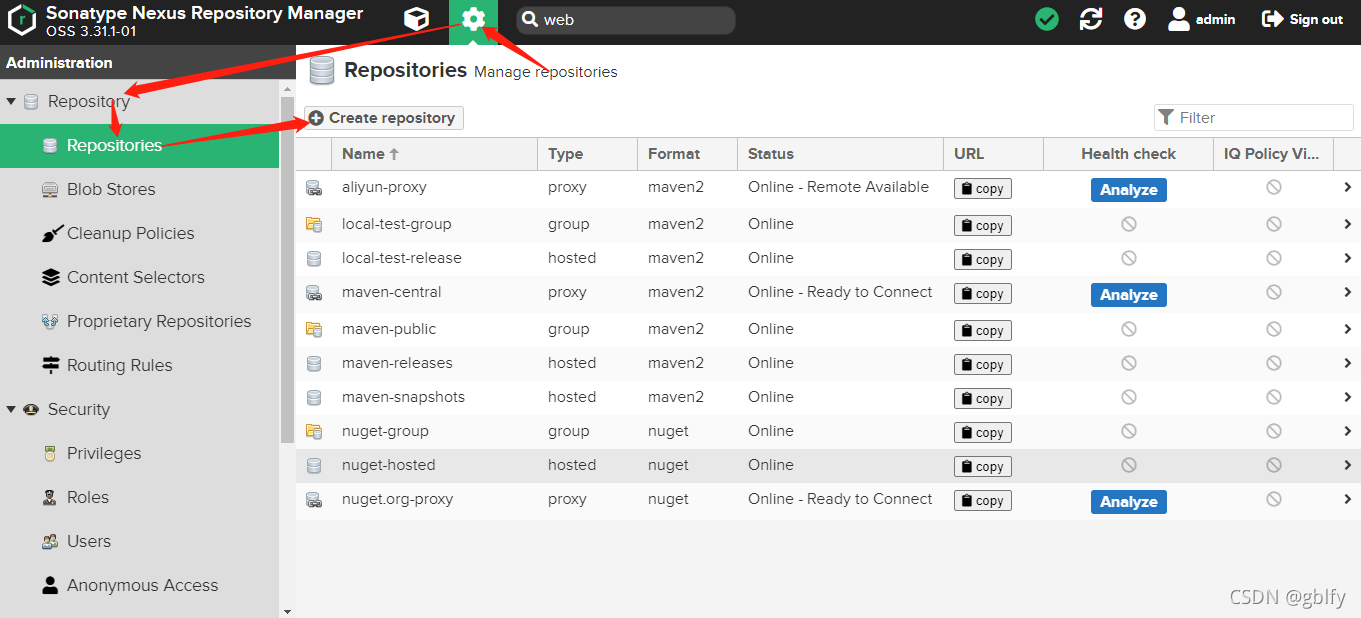1361x618 pixels.
Task: Click the Sonatype Nexus logo icon
Action: click(x=22, y=19)
